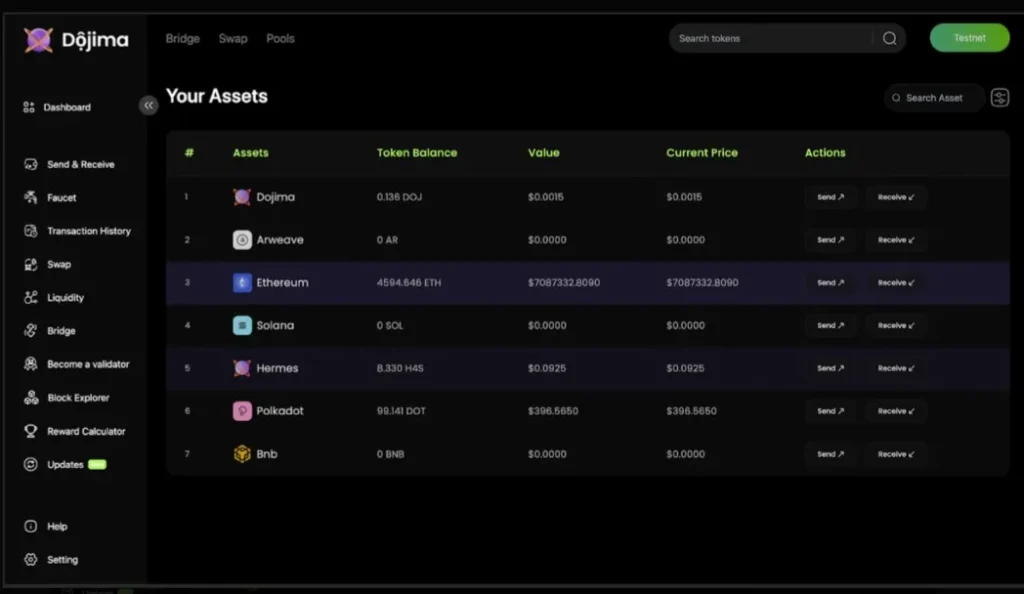Screen dimensions: 1024x594
Task: Click Send for the Ethereum row
Action: coord(831,283)
